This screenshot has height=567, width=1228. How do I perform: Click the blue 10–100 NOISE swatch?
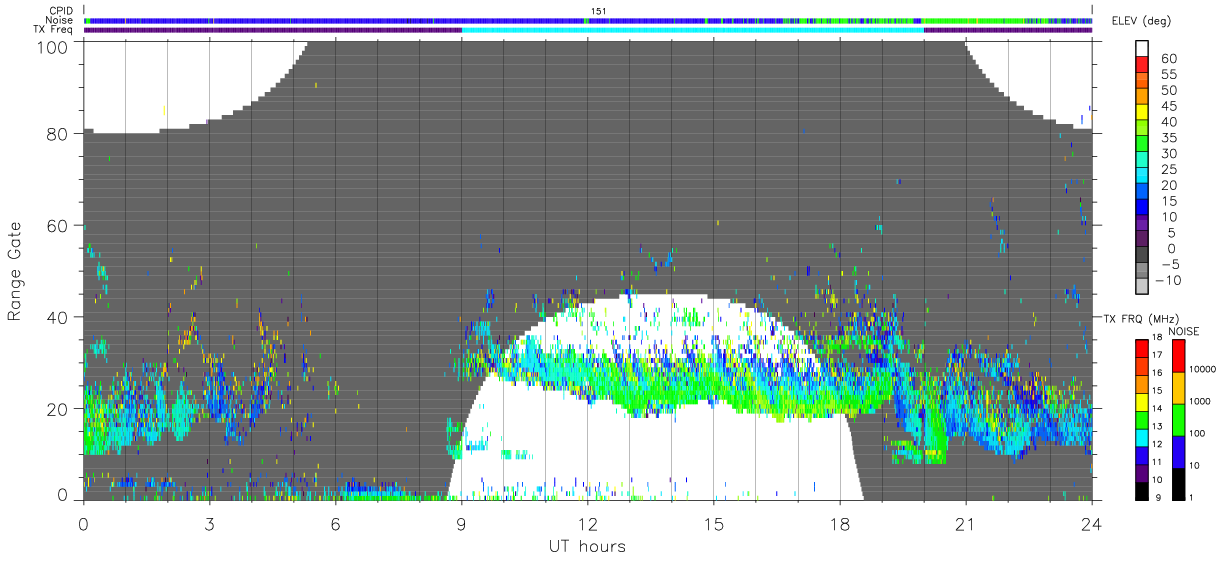click(1178, 452)
